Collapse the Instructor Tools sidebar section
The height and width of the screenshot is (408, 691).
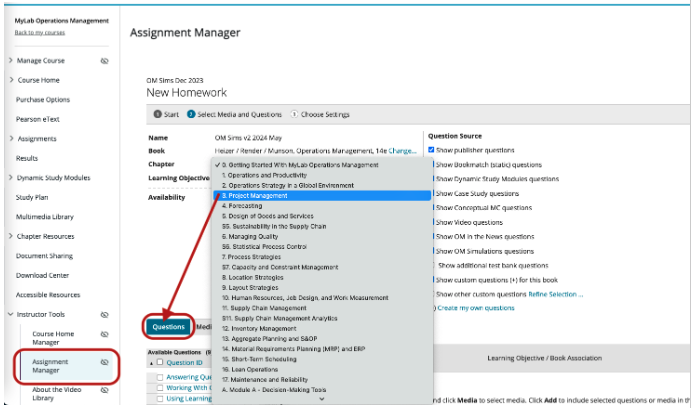point(11,314)
